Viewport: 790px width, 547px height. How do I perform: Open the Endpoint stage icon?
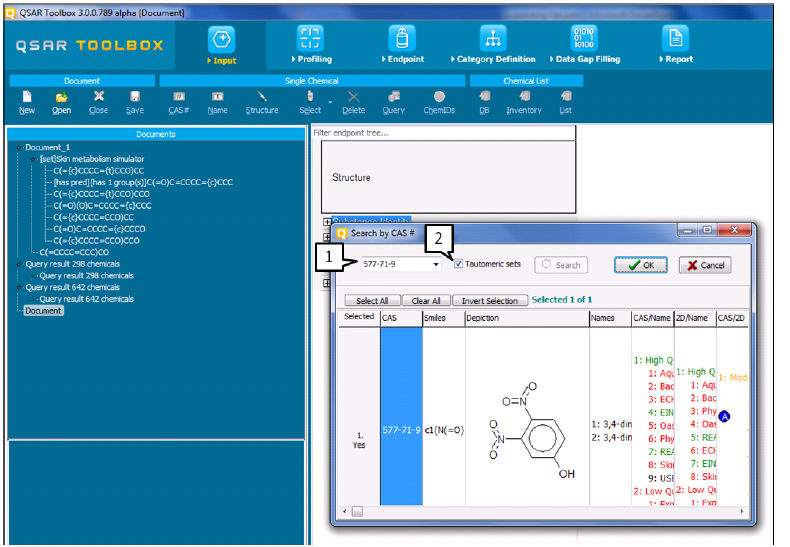click(402, 38)
